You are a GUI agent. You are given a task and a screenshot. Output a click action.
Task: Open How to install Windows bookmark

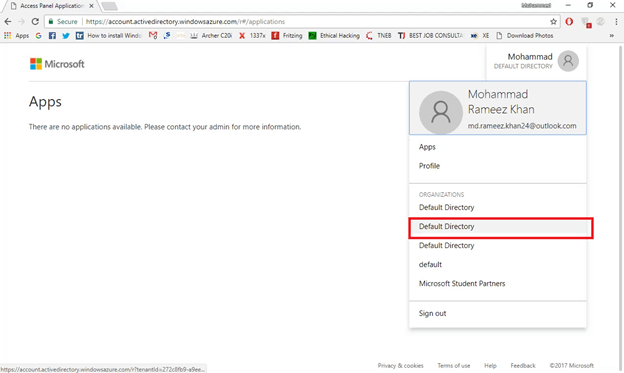[109, 35]
